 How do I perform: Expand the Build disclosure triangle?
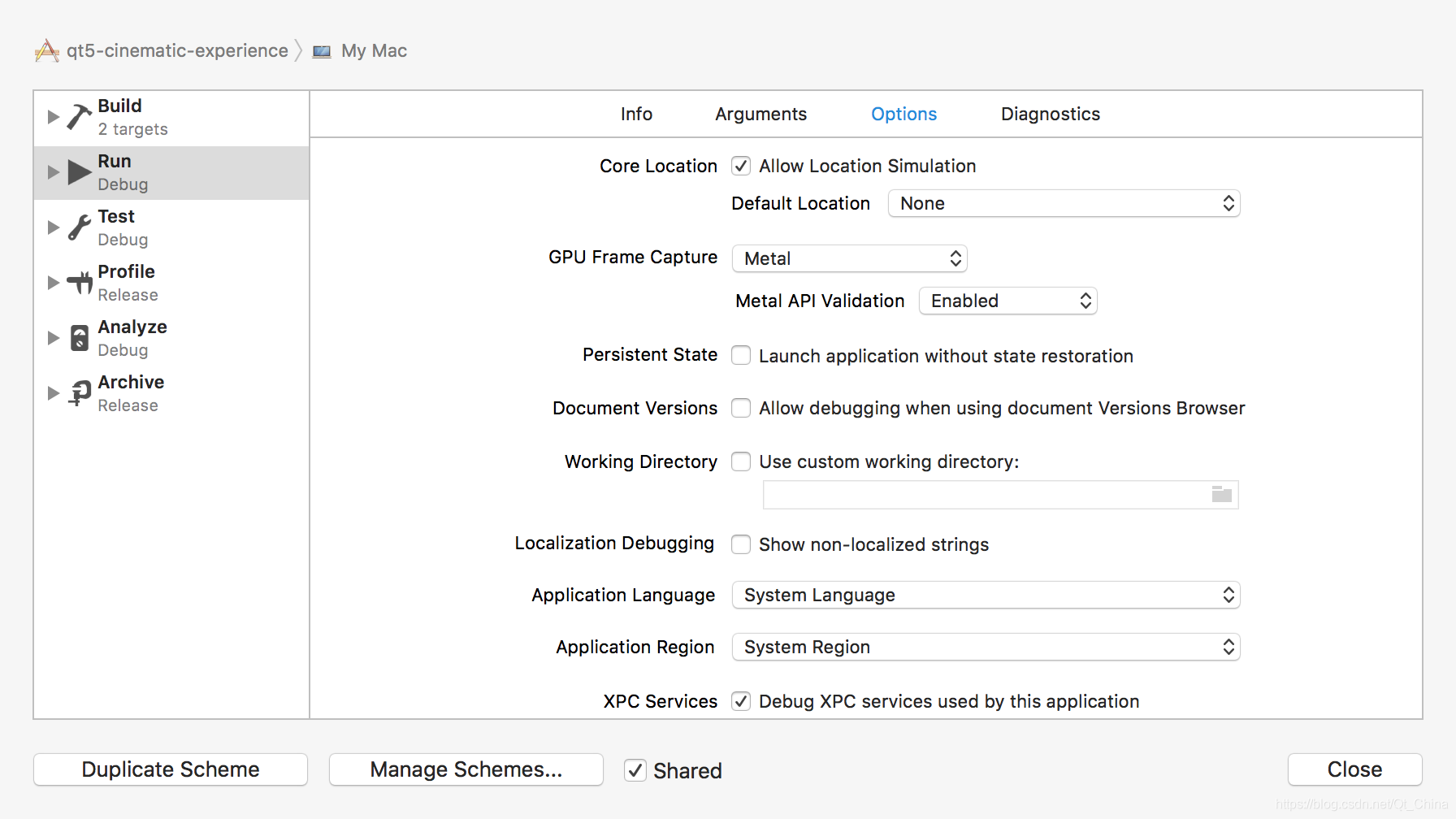coord(53,117)
